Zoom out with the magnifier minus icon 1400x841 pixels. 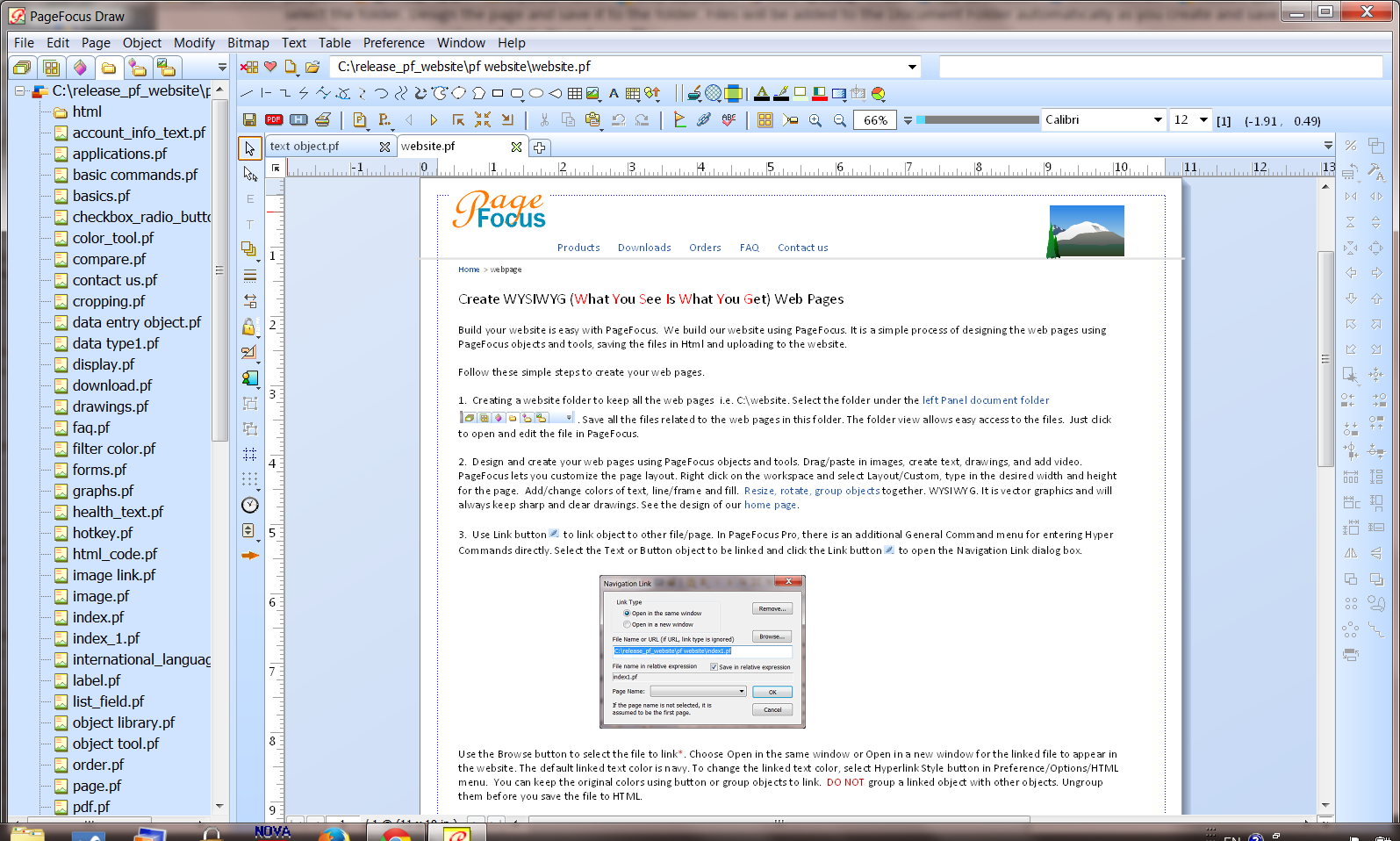840,120
